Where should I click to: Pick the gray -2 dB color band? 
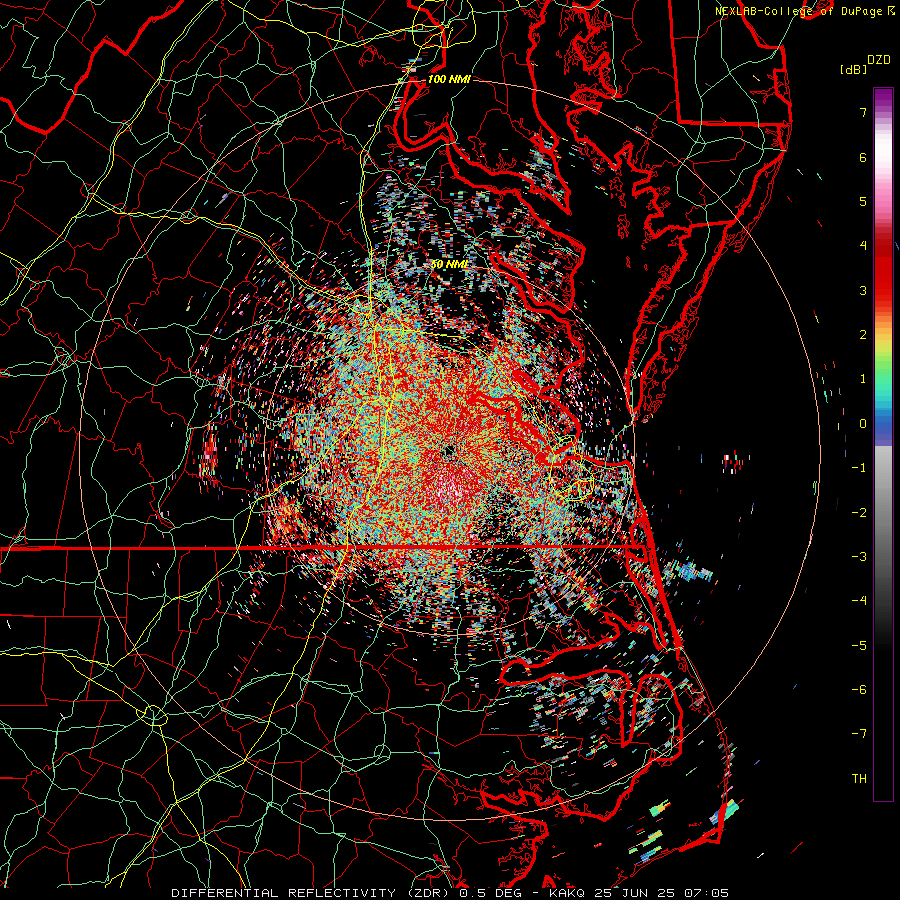click(883, 513)
